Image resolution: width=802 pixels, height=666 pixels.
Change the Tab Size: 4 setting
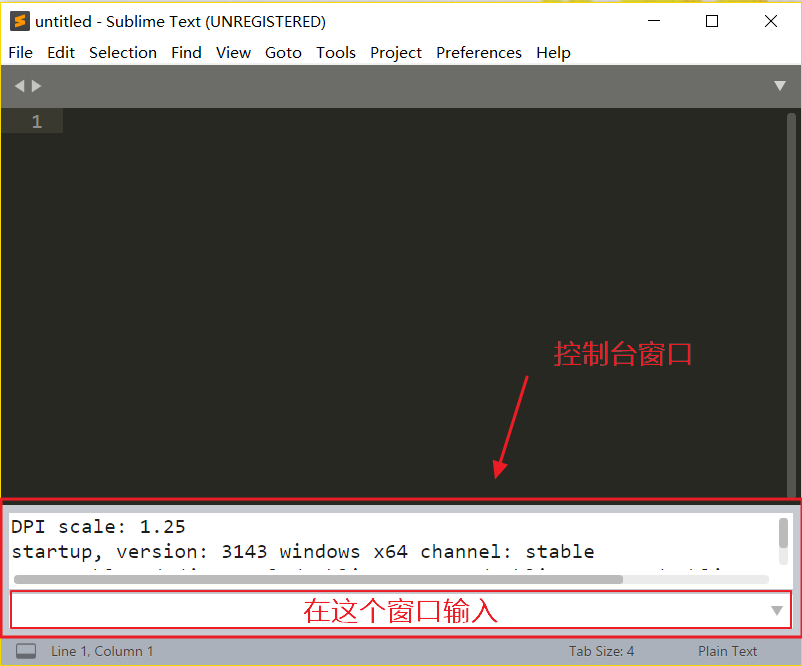coord(602,651)
